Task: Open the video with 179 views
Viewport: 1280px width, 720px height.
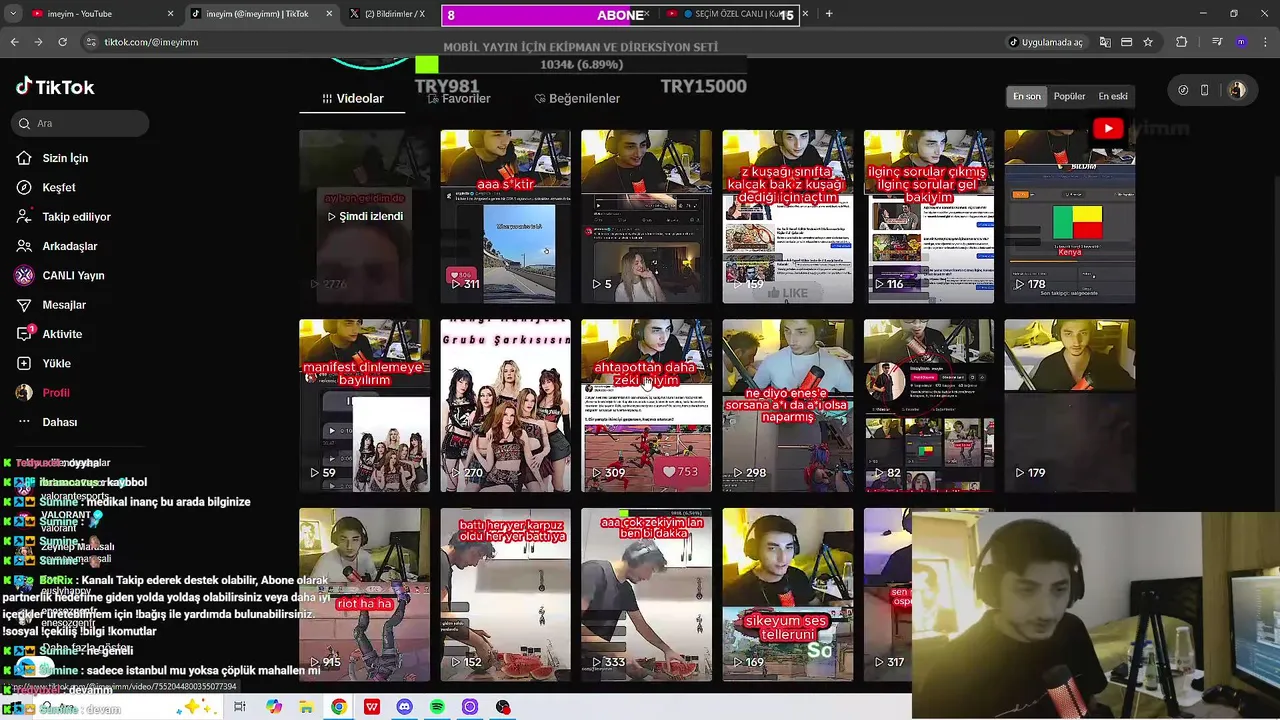Action: 1070,406
